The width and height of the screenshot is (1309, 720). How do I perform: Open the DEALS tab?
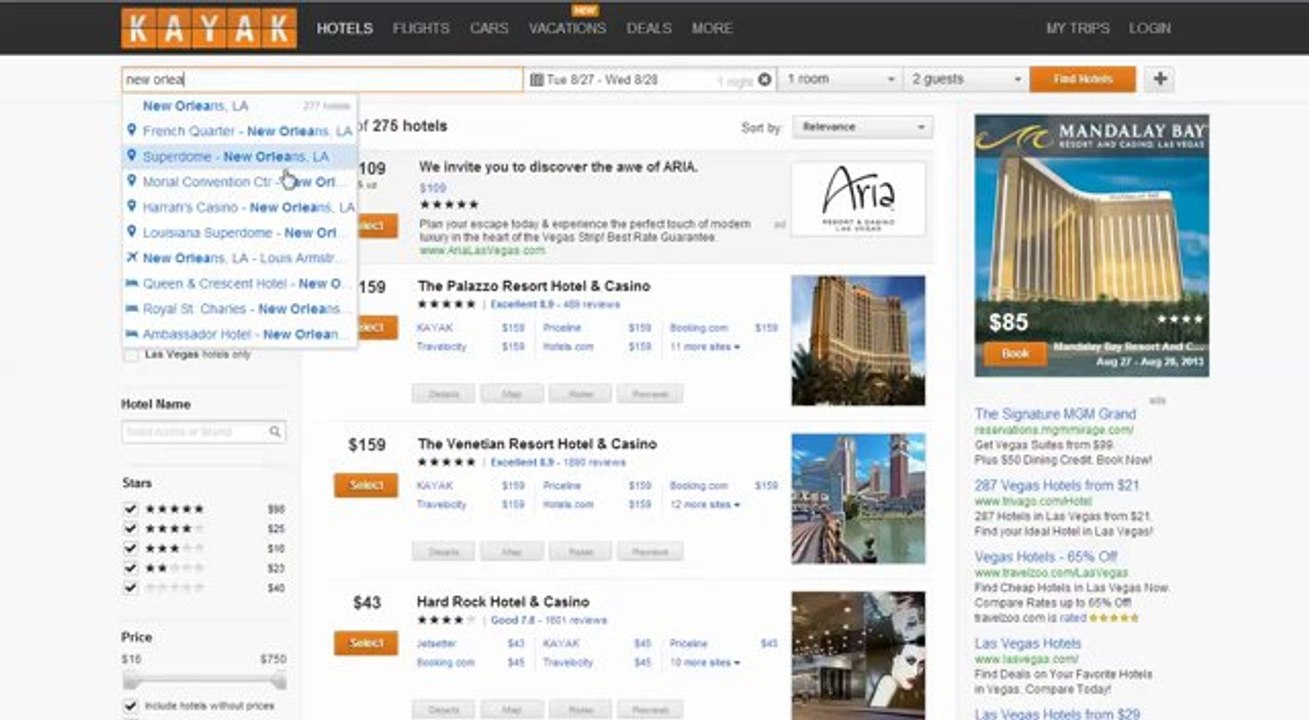click(649, 28)
